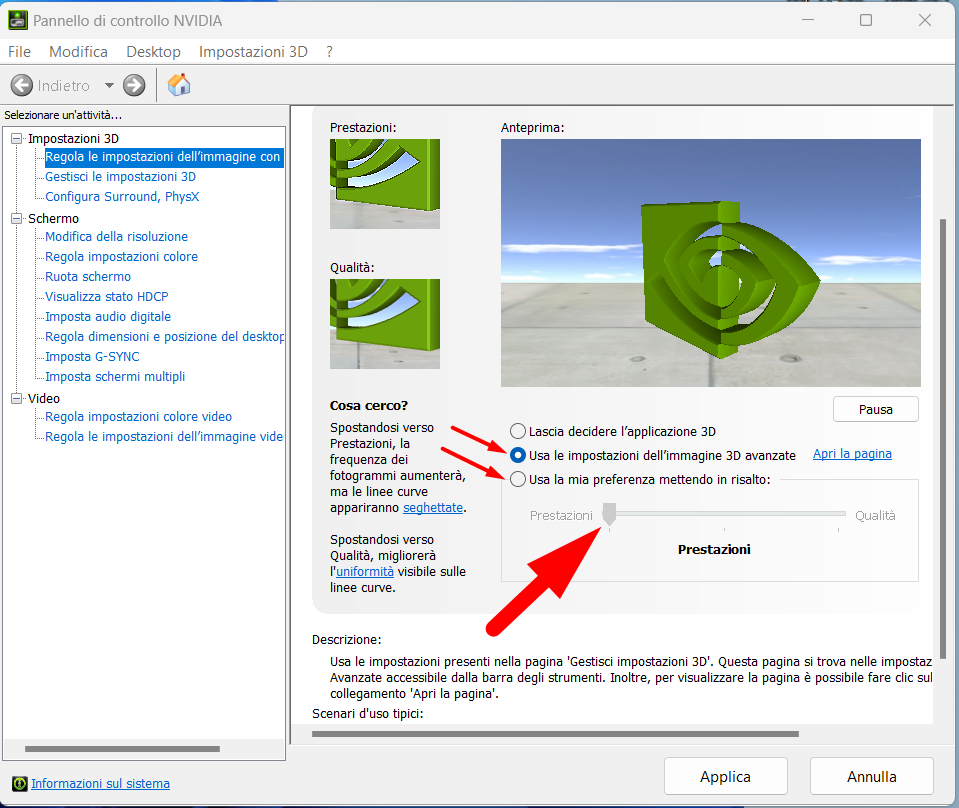Click the forward arrow icon in toolbar
Image resolution: width=959 pixels, height=808 pixels.
pyautogui.click(x=134, y=85)
